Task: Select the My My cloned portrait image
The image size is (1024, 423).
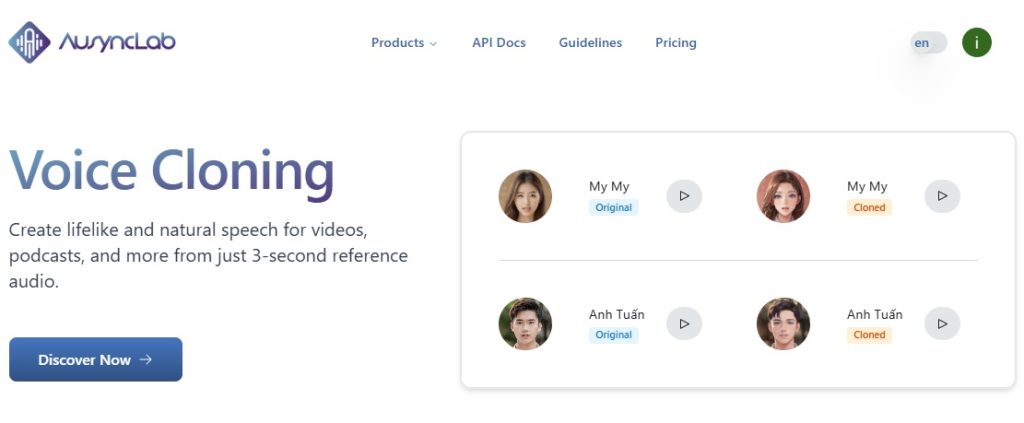Action: coord(783,196)
